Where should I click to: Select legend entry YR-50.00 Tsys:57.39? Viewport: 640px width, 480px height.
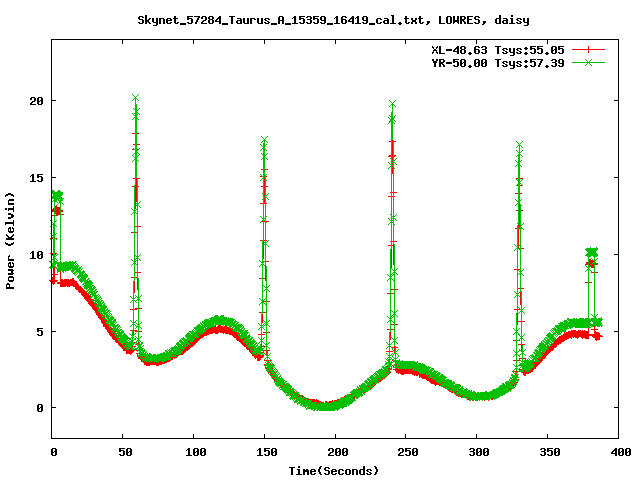click(498, 63)
